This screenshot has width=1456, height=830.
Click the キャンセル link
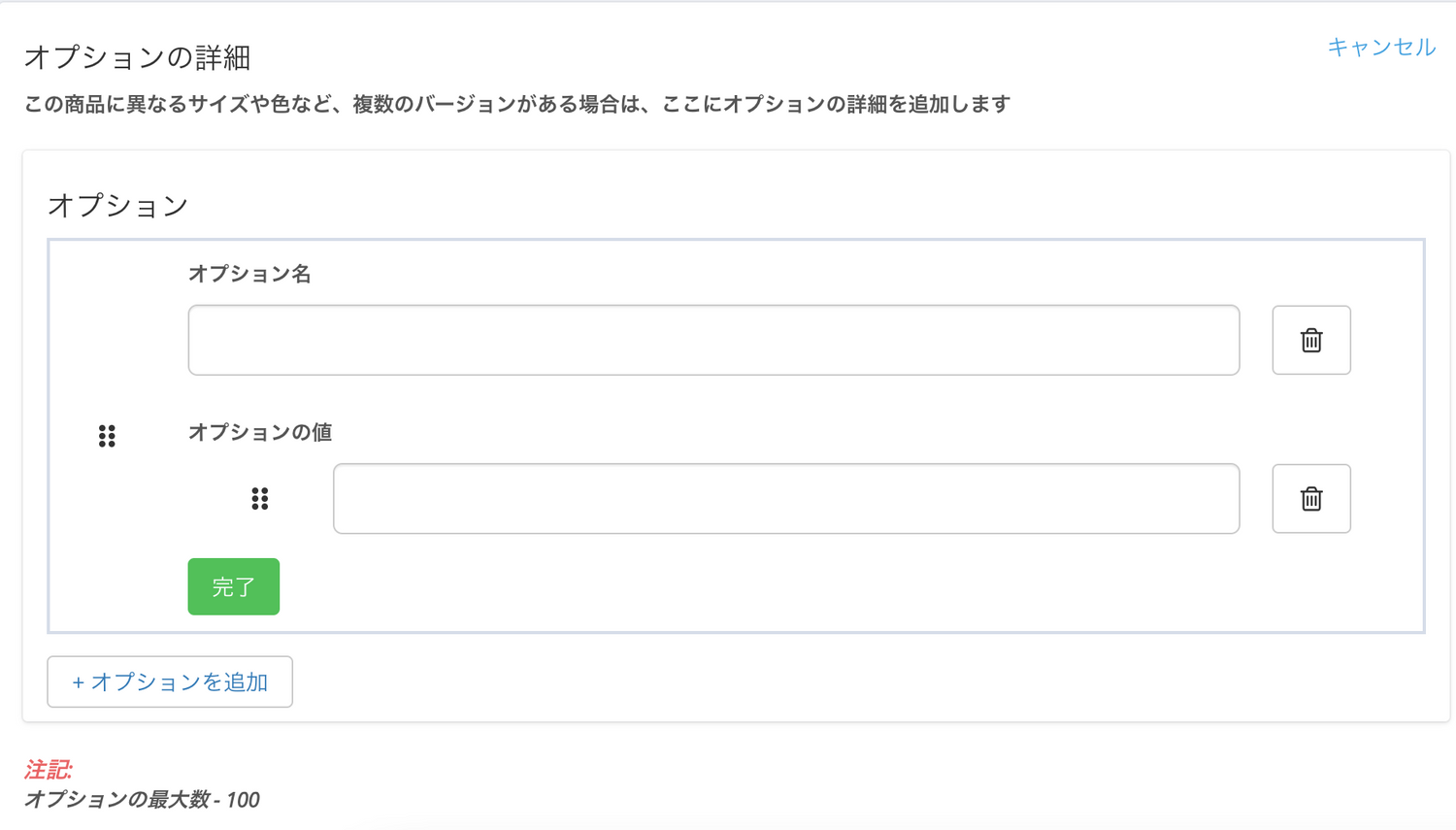tap(1380, 47)
